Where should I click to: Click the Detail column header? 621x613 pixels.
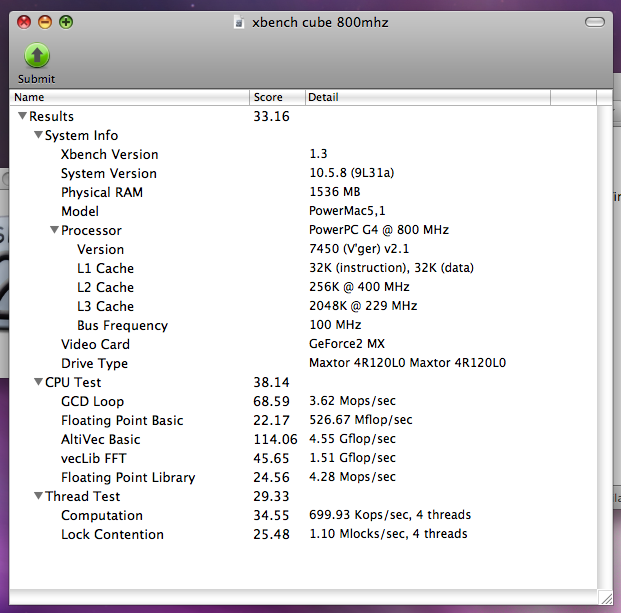coord(428,97)
